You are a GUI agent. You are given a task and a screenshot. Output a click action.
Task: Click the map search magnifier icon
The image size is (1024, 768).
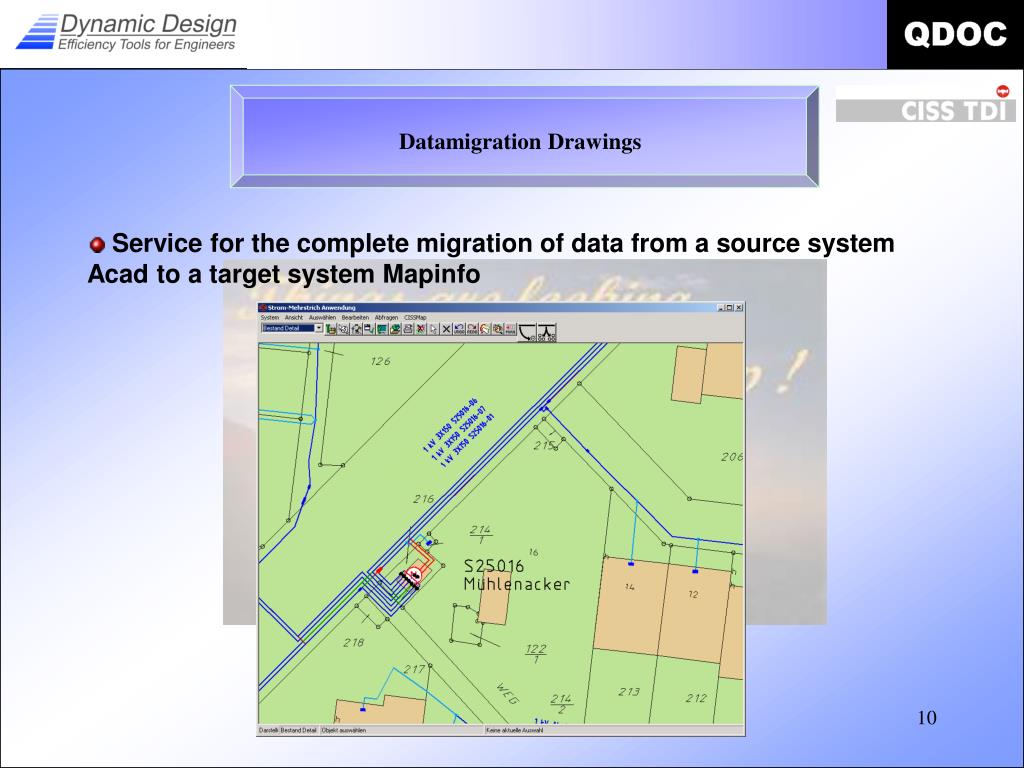click(x=498, y=329)
